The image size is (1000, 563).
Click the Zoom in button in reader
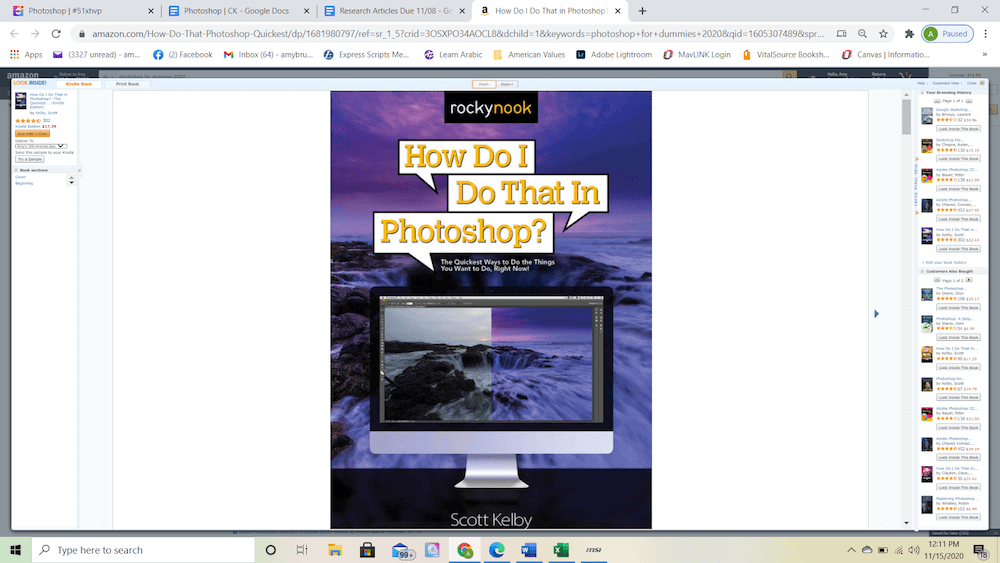(506, 84)
